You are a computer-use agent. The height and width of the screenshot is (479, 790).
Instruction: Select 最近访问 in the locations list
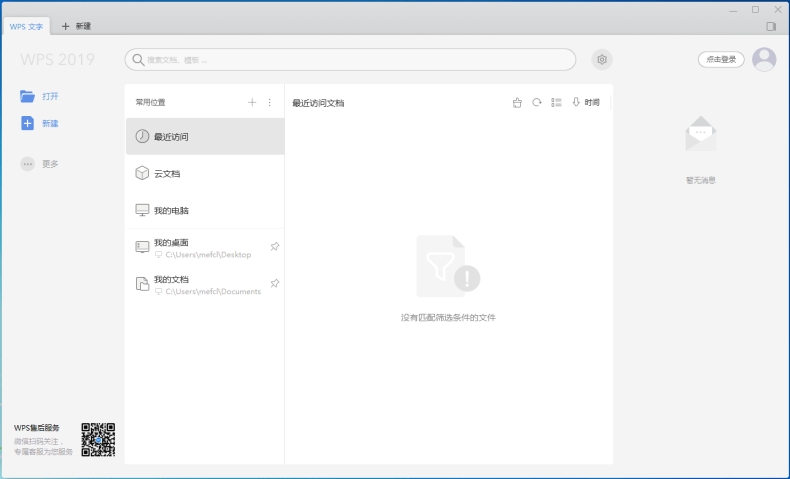point(205,136)
